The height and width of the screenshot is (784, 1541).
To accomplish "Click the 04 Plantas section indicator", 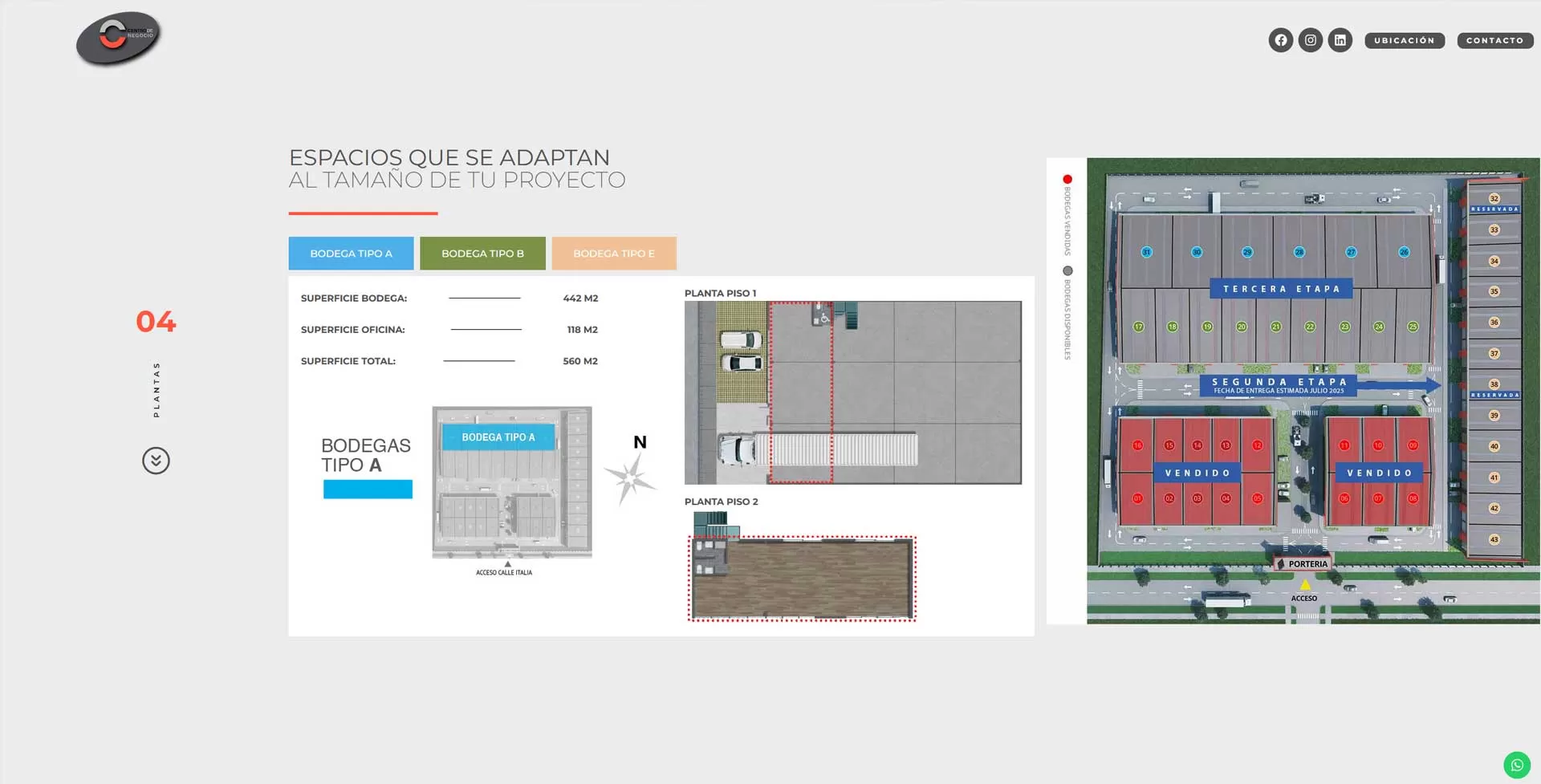I will [156, 322].
